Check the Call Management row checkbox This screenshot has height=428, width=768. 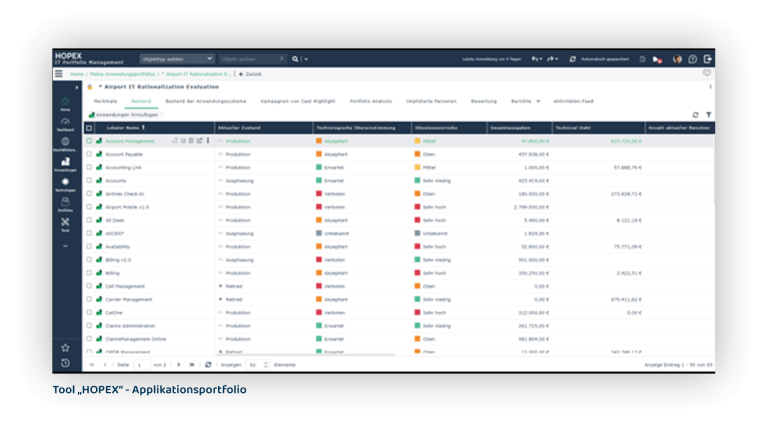pos(89,286)
